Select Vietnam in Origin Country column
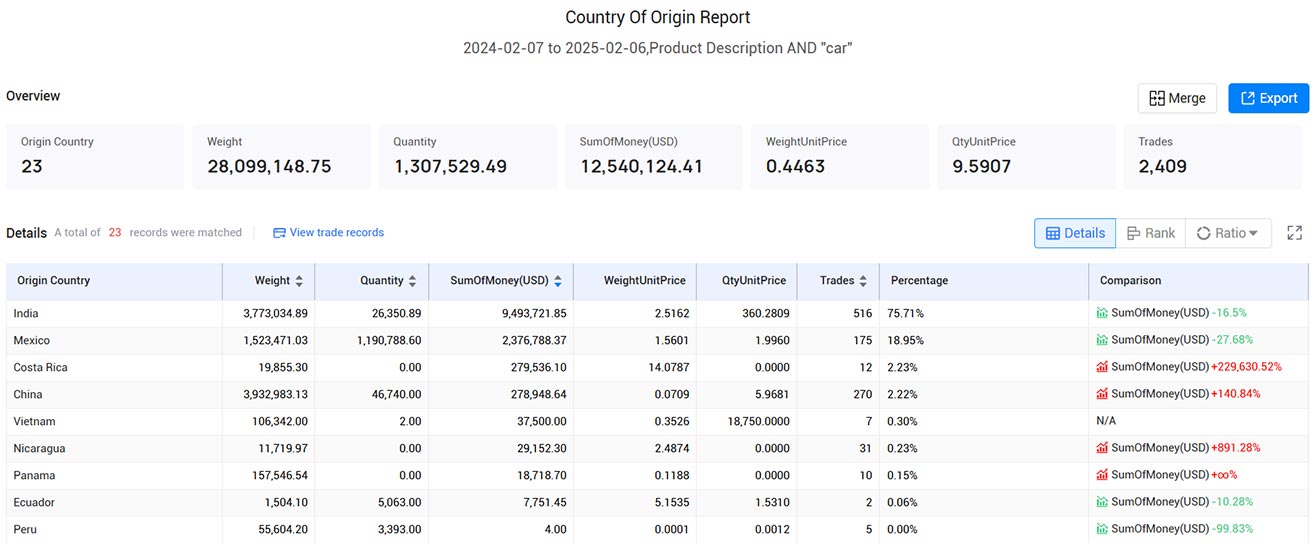This screenshot has width=1314, height=543. click(x=34, y=421)
